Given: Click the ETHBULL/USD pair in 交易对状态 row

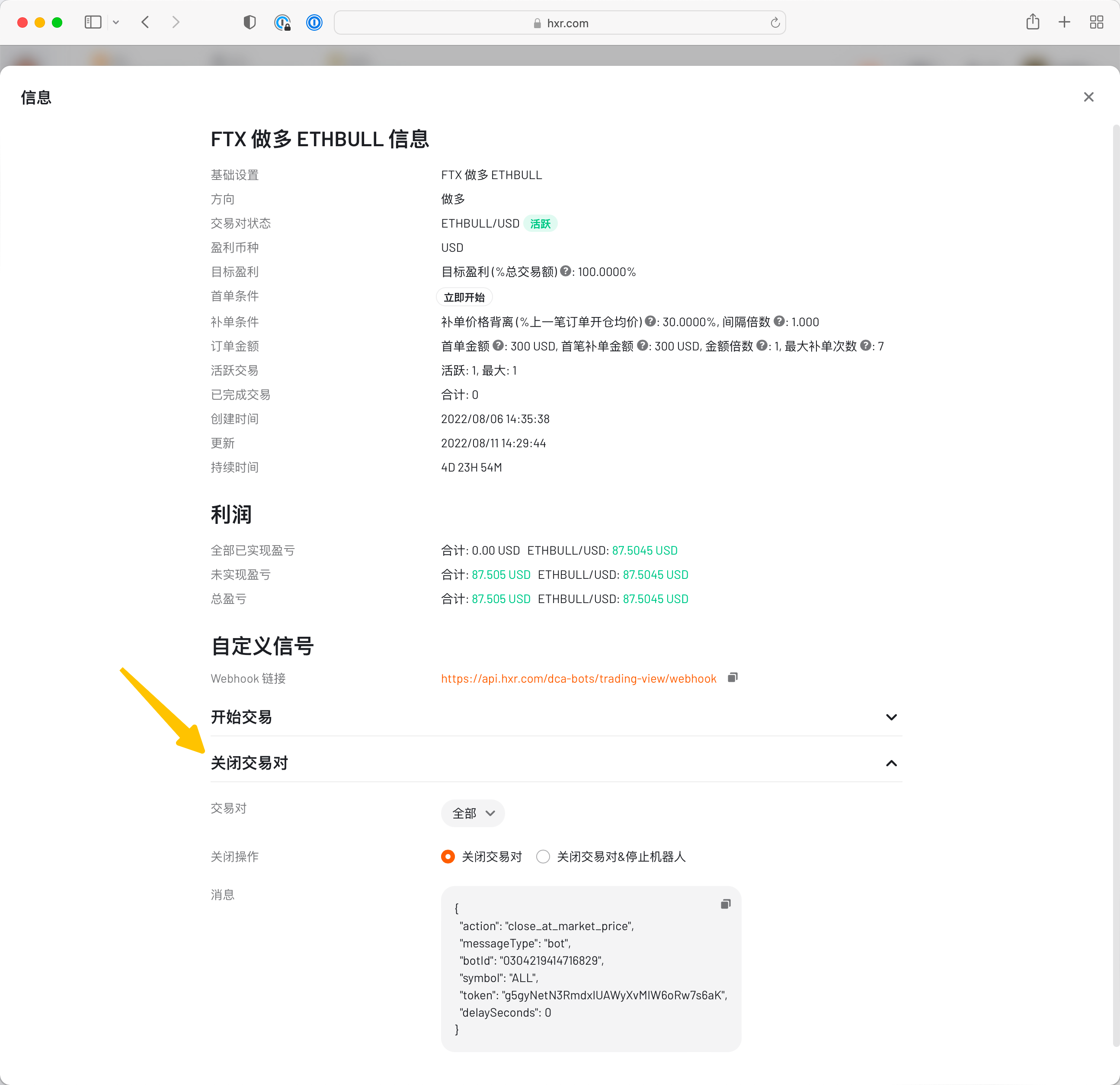Looking at the screenshot, I should (480, 223).
